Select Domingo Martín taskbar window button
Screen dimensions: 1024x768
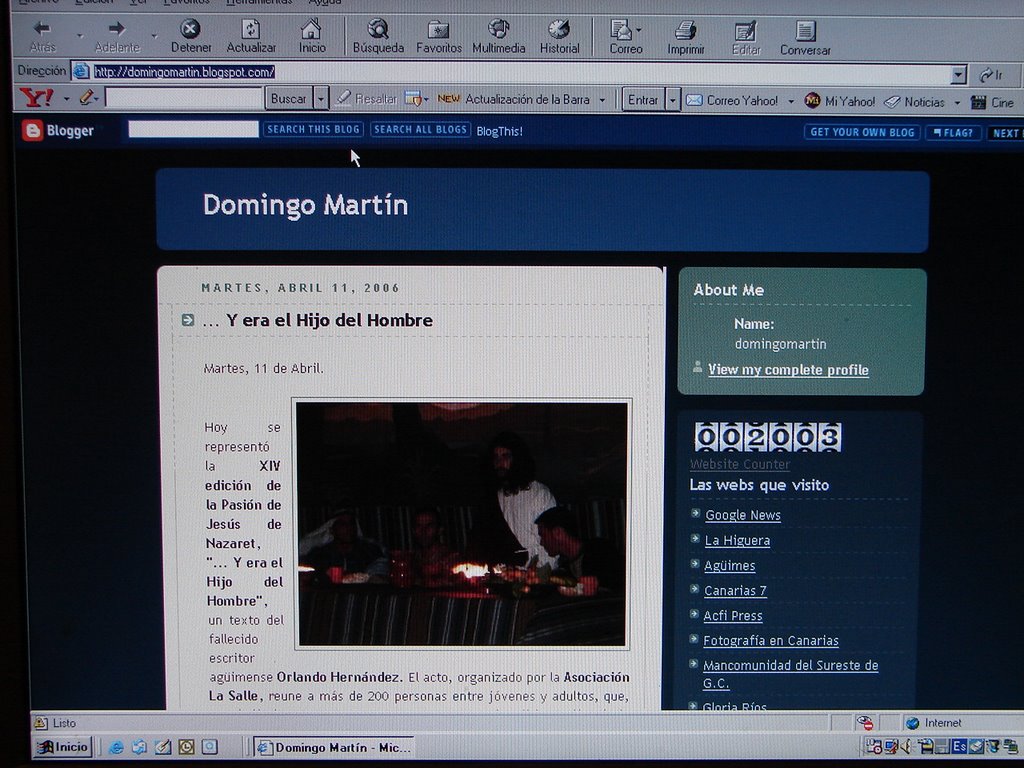tap(335, 748)
